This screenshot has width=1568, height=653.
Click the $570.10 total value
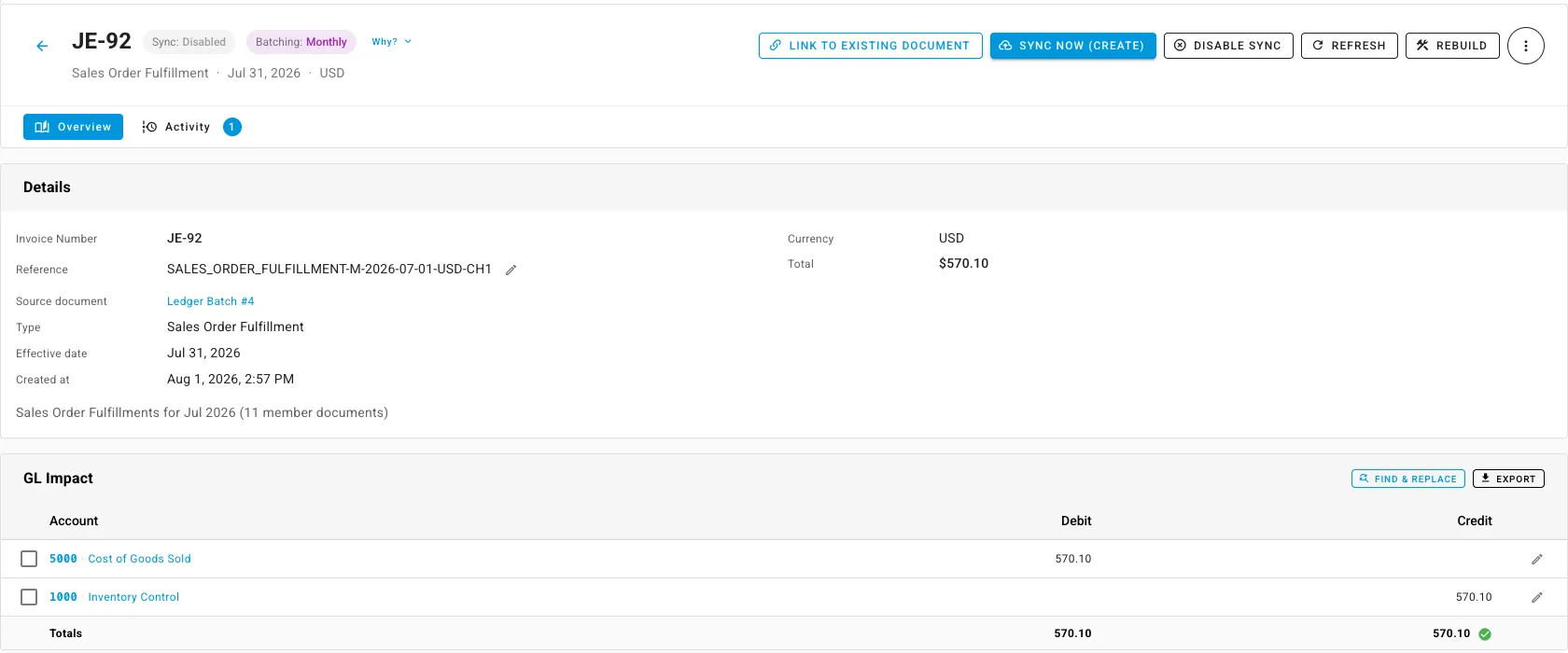coord(963,264)
